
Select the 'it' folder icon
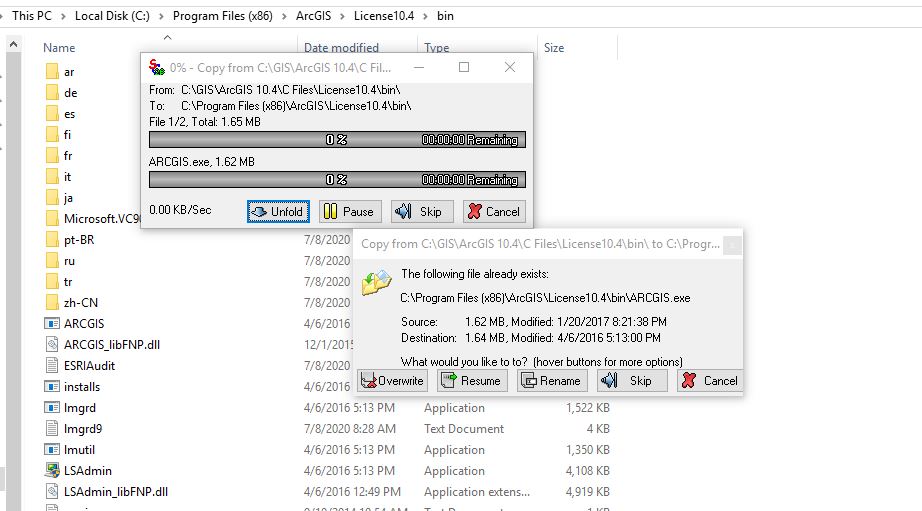pyautogui.click(x=52, y=177)
